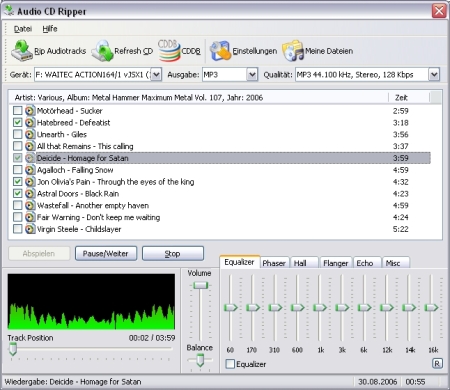Click the Pause/Weiter button
This screenshot has width=450, height=390.
(106, 254)
